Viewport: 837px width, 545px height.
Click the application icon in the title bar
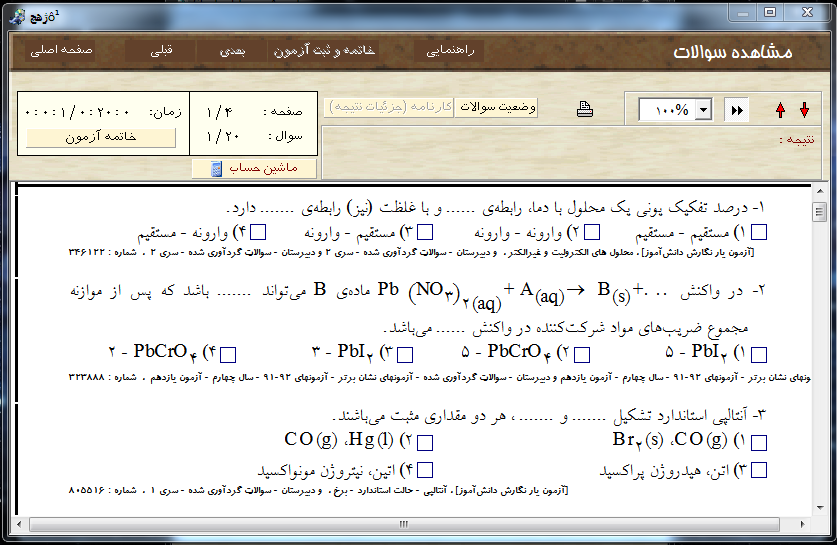pyautogui.click(x=17, y=16)
